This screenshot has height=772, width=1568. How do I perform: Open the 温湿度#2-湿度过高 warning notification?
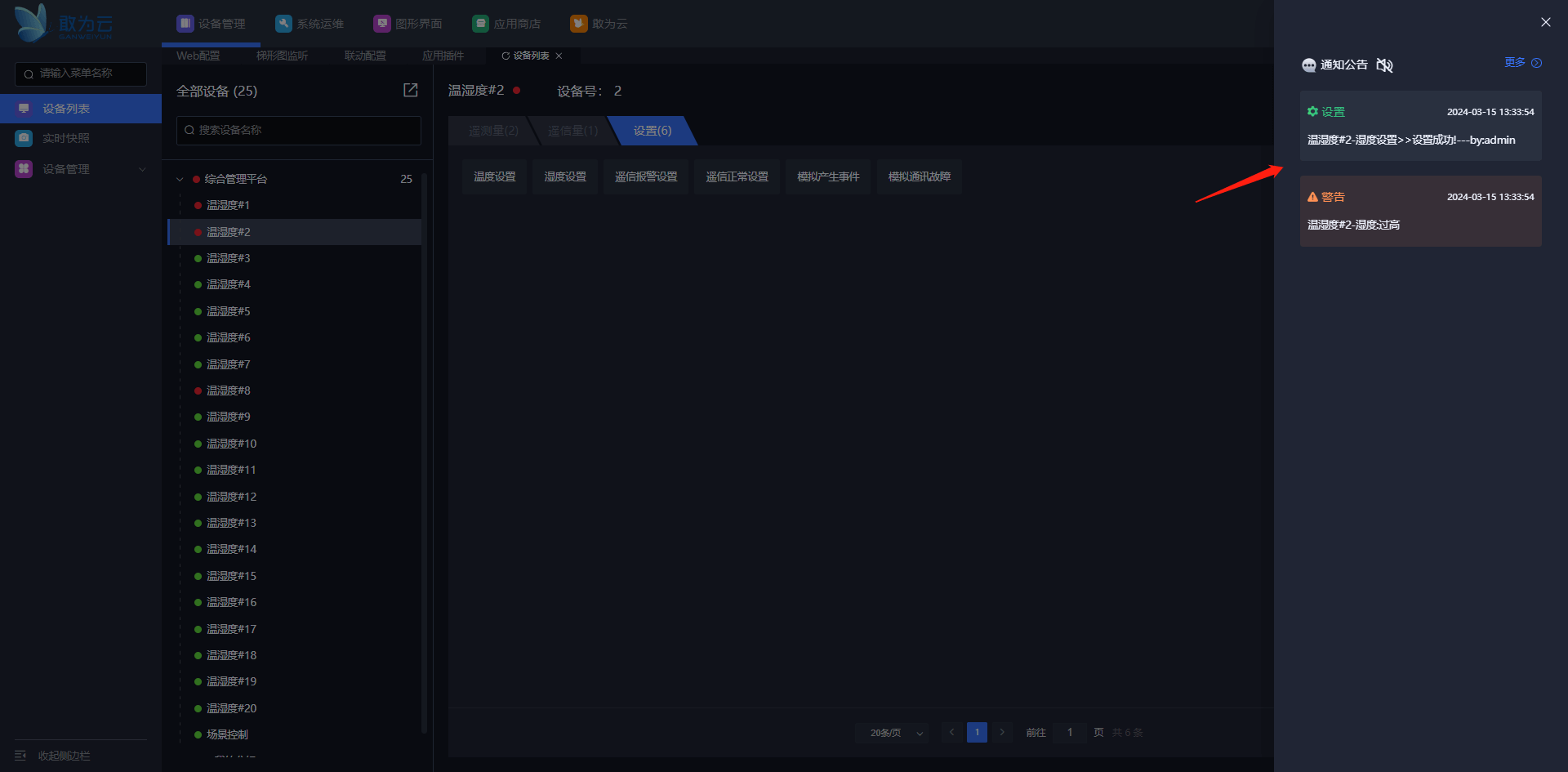click(1421, 211)
